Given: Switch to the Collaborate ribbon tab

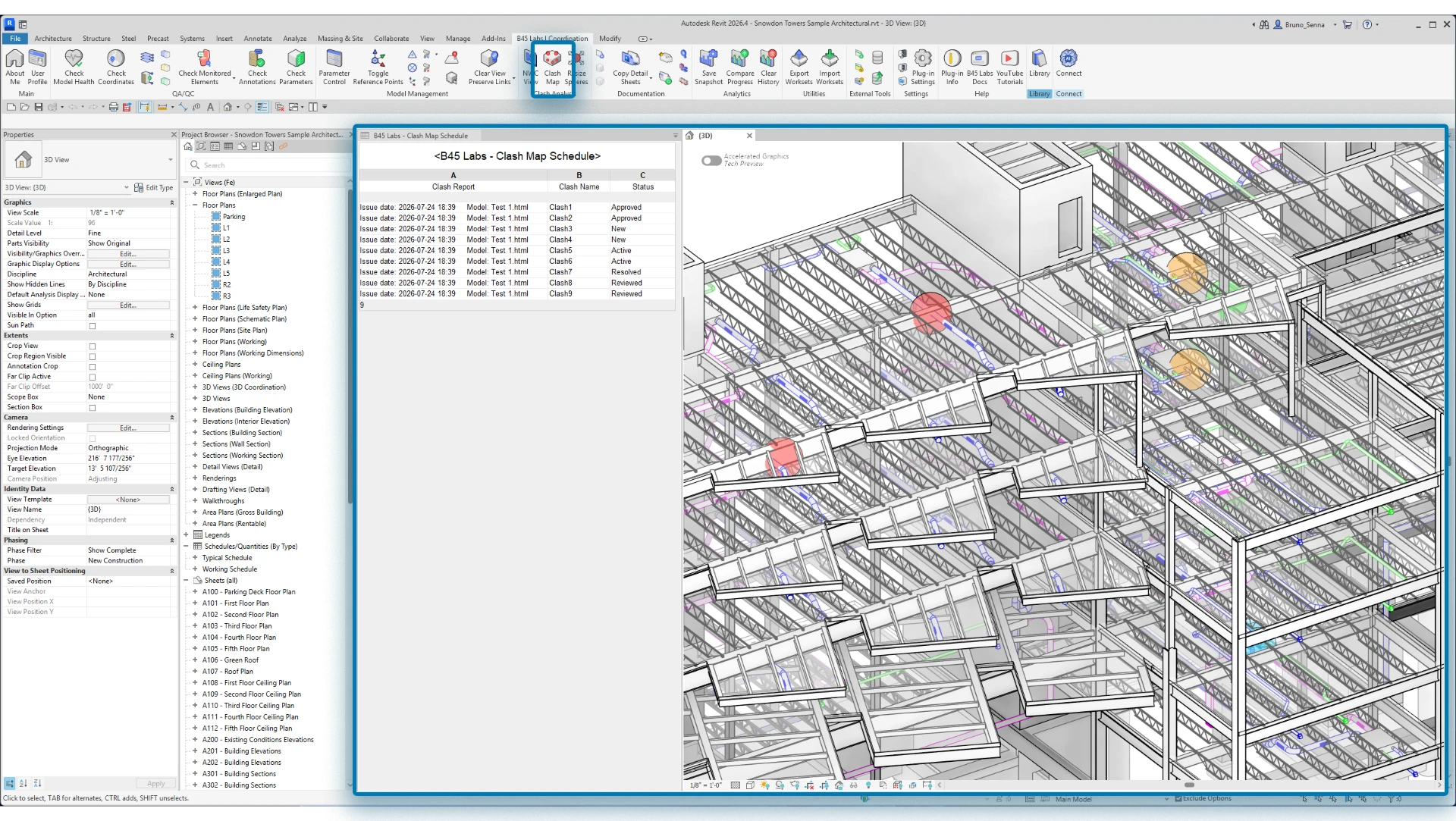Looking at the screenshot, I should click(391, 39).
